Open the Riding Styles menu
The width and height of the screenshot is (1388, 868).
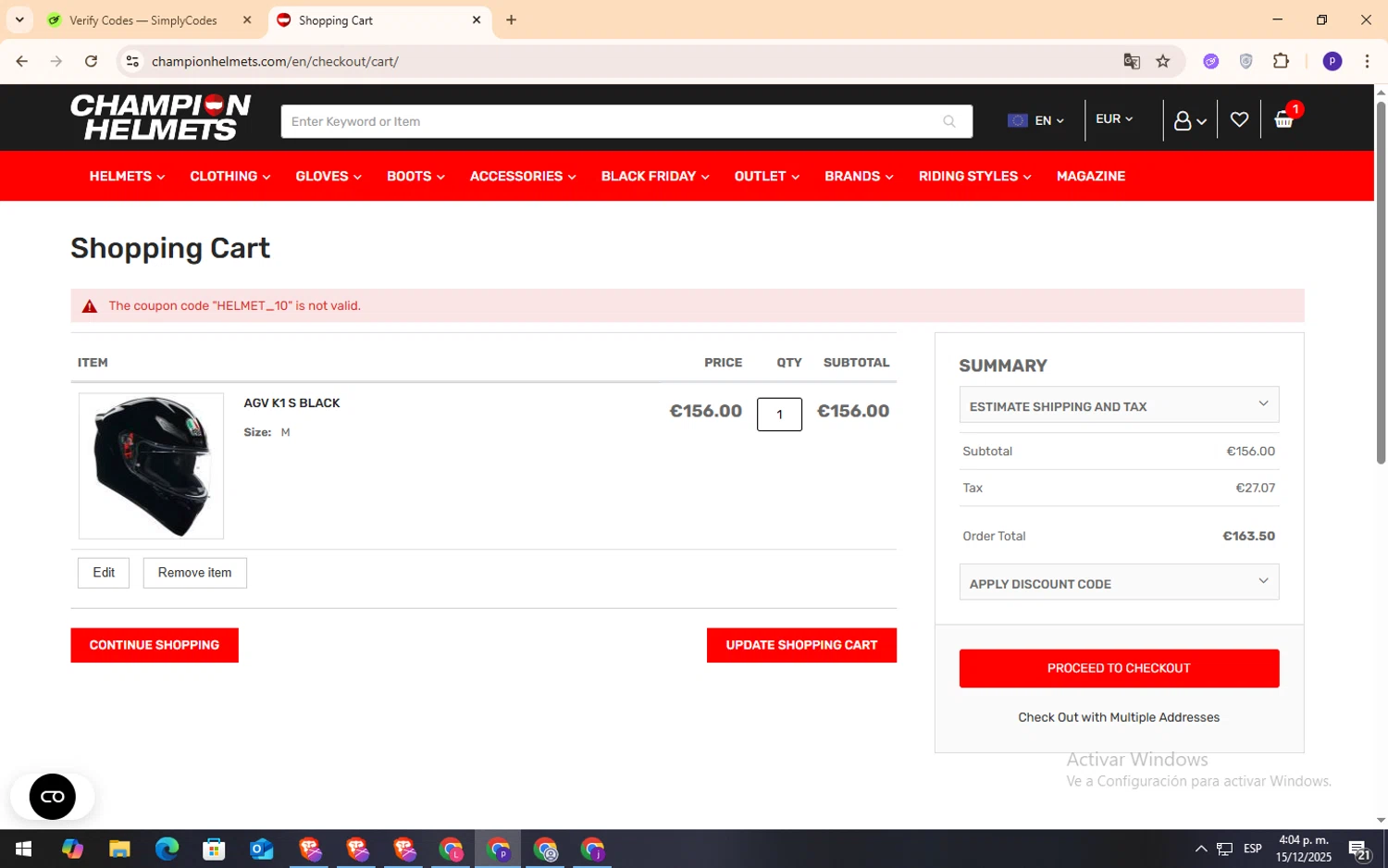[x=974, y=176]
